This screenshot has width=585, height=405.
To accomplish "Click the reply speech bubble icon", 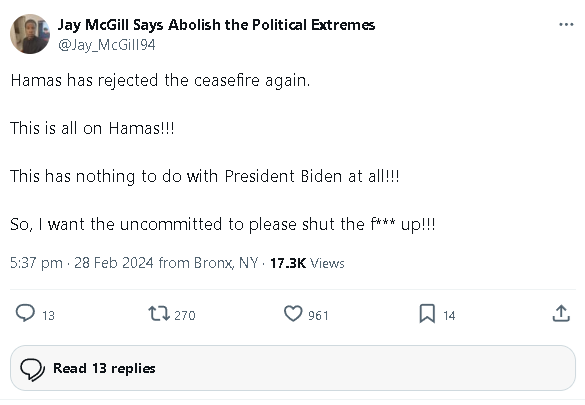I will coord(25,313).
